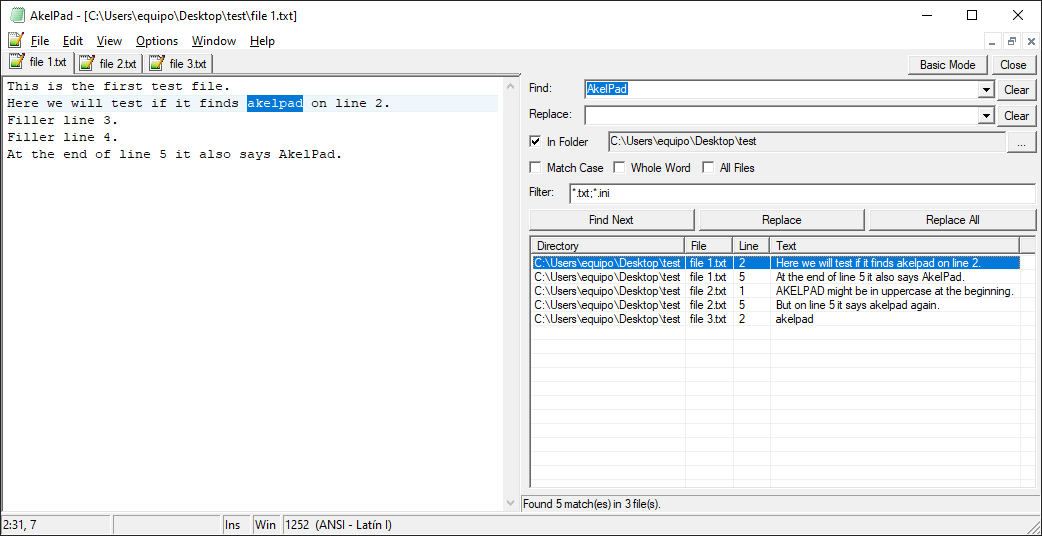Select result file 1.txt line 2
This screenshot has height=536, width=1042.
(x=776, y=263)
